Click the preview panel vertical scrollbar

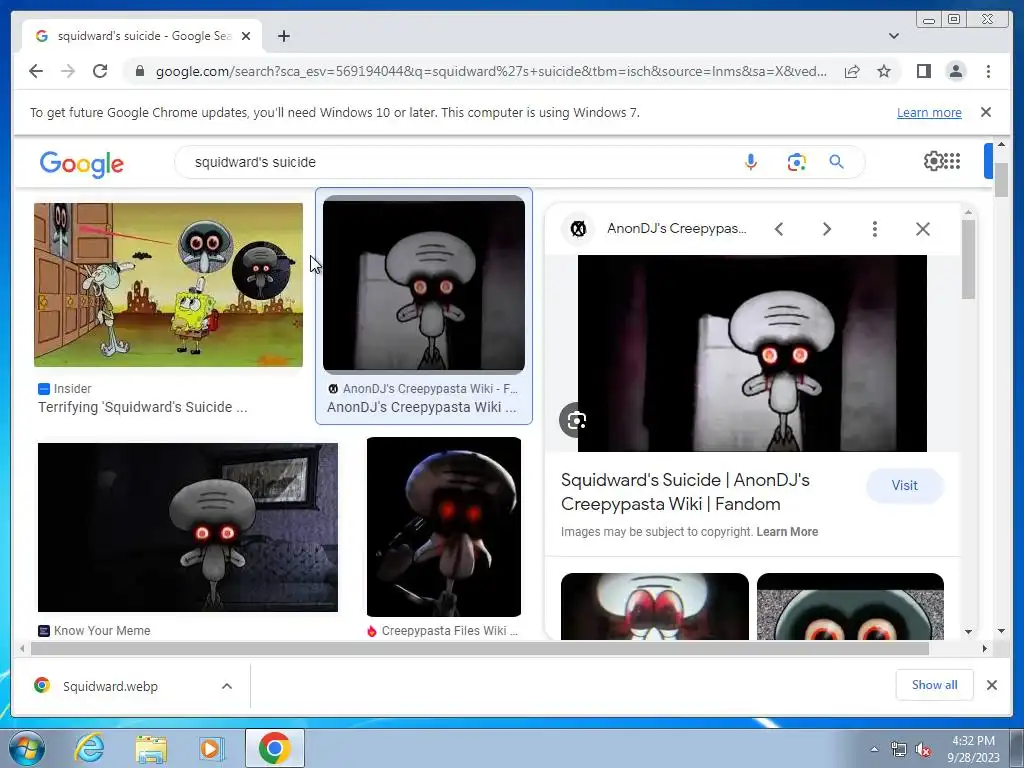point(968,259)
